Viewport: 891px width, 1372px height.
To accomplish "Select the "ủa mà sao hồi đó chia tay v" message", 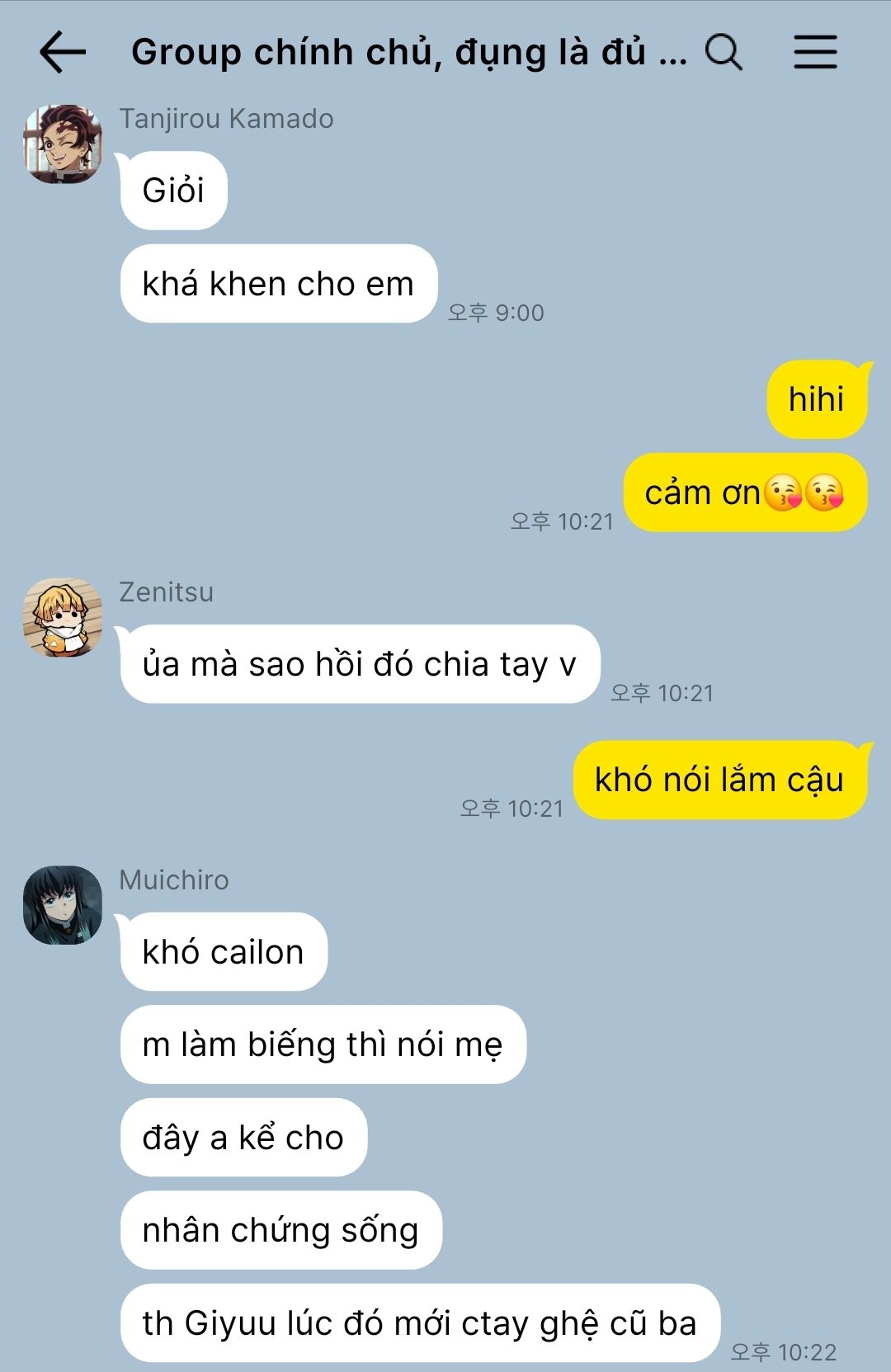I will click(x=360, y=664).
